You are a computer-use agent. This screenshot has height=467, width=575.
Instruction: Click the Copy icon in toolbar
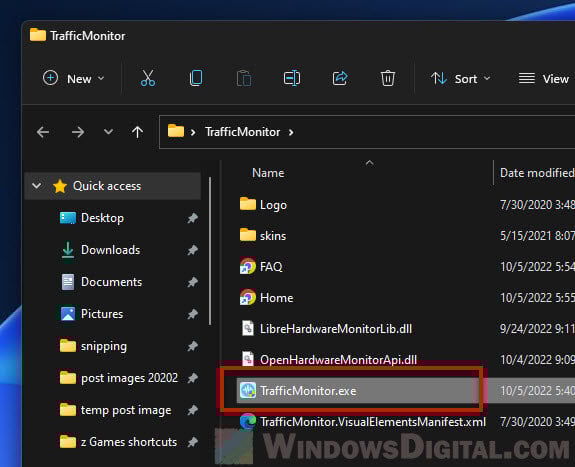click(x=196, y=78)
